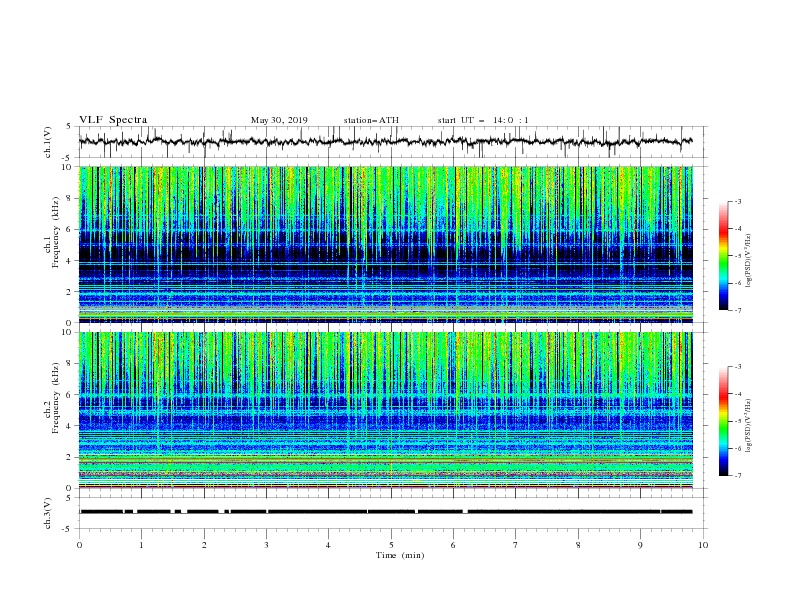792x612 pixels.
Task: Click the ch.1 spectrogram panel
Action: pyautogui.click(x=386, y=244)
